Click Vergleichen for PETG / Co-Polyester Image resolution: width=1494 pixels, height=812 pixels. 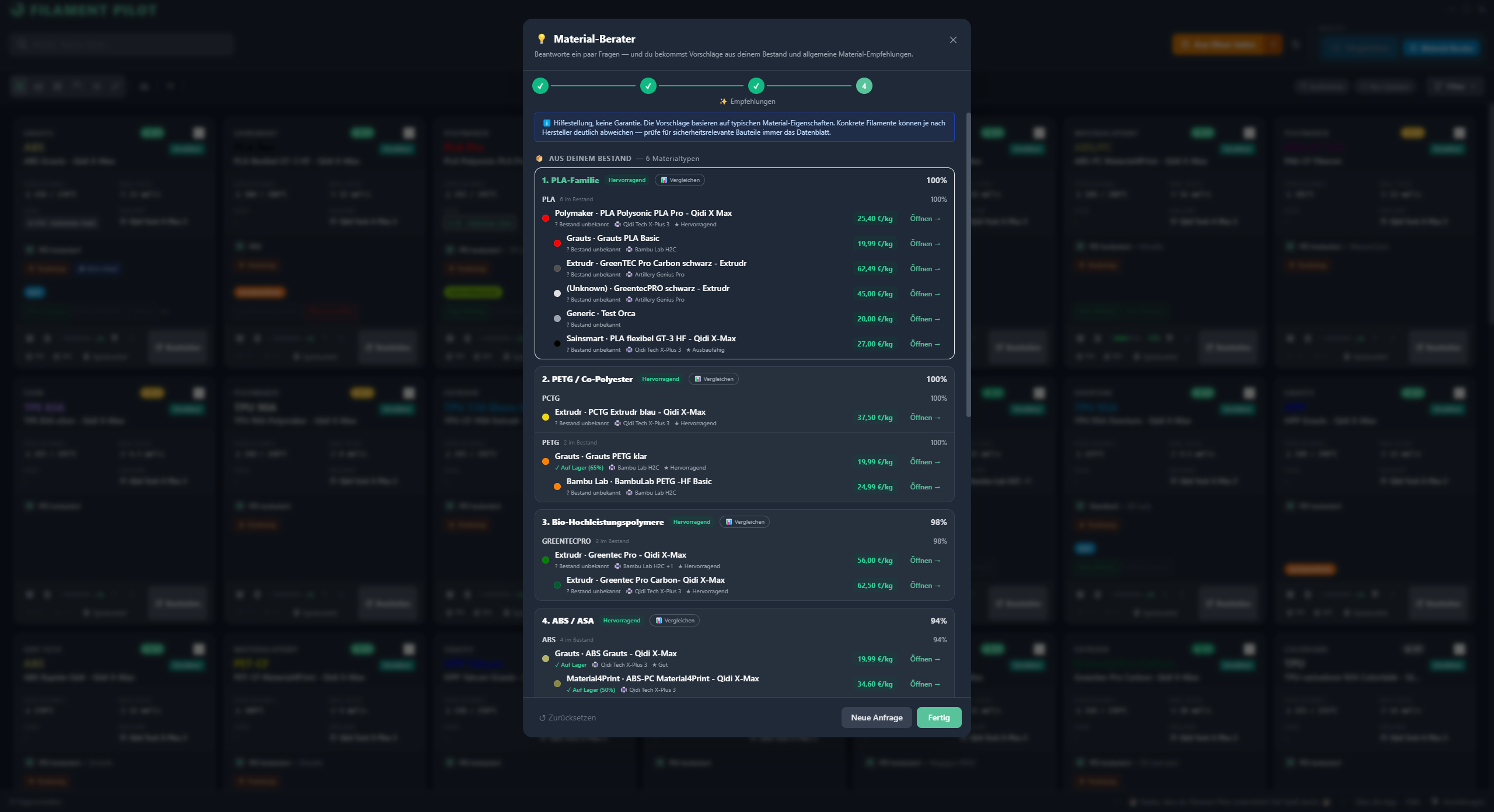tap(714, 379)
